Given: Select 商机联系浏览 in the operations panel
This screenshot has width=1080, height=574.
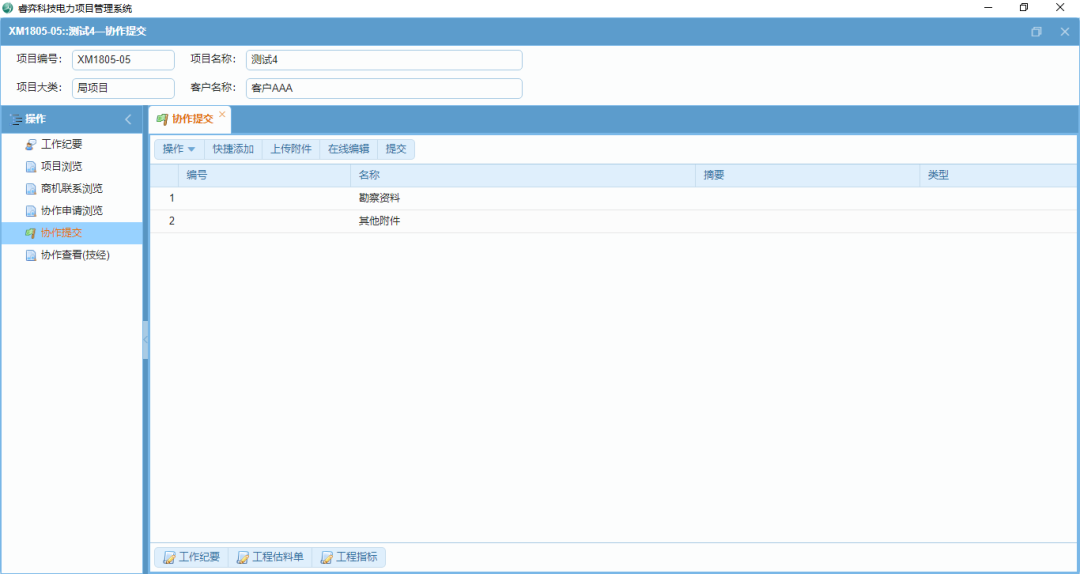Looking at the screenshot, I should [x=71, y=189].
